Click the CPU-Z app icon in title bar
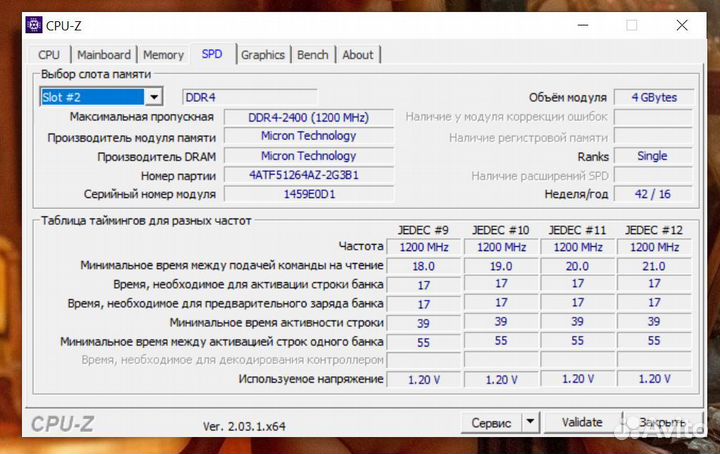Screen dimensions: 720x454 pos(34,25)
